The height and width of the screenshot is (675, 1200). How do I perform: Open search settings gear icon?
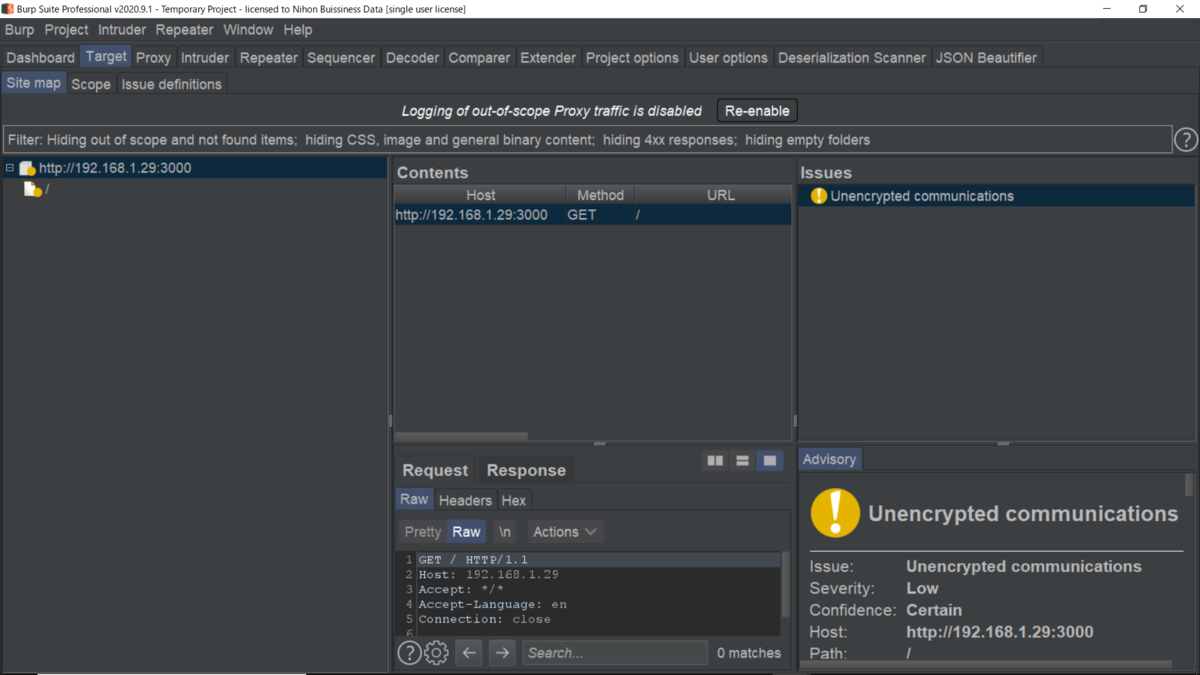pyautogui.click(x=436, y=653)
